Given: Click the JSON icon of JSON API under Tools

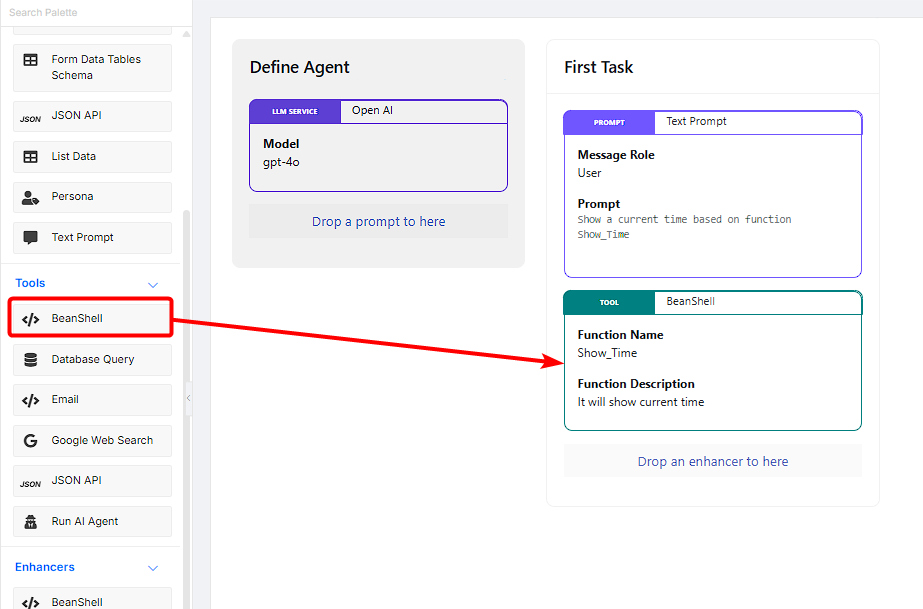Looking at the screenshot, I should (31, 484).
